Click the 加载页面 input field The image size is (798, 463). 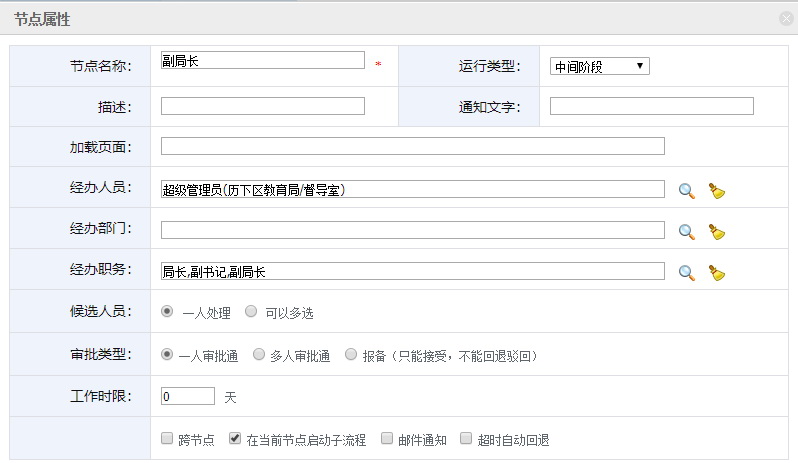[x=413, y=146]
